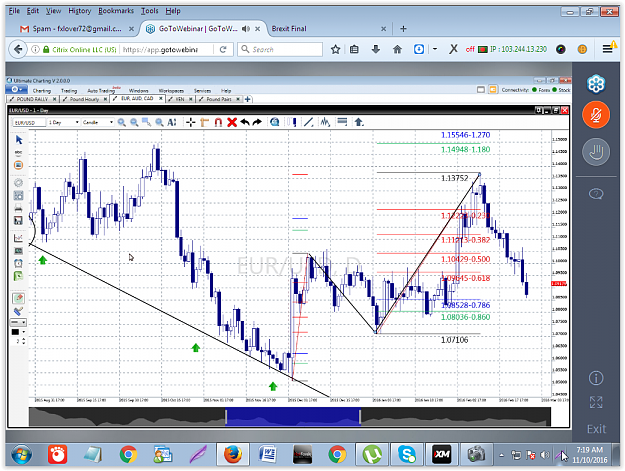Image resolution: width=625 pixels, height=471 pixels.
Task: Click the save floppy disk icon
Action: [x=18, y=220]
